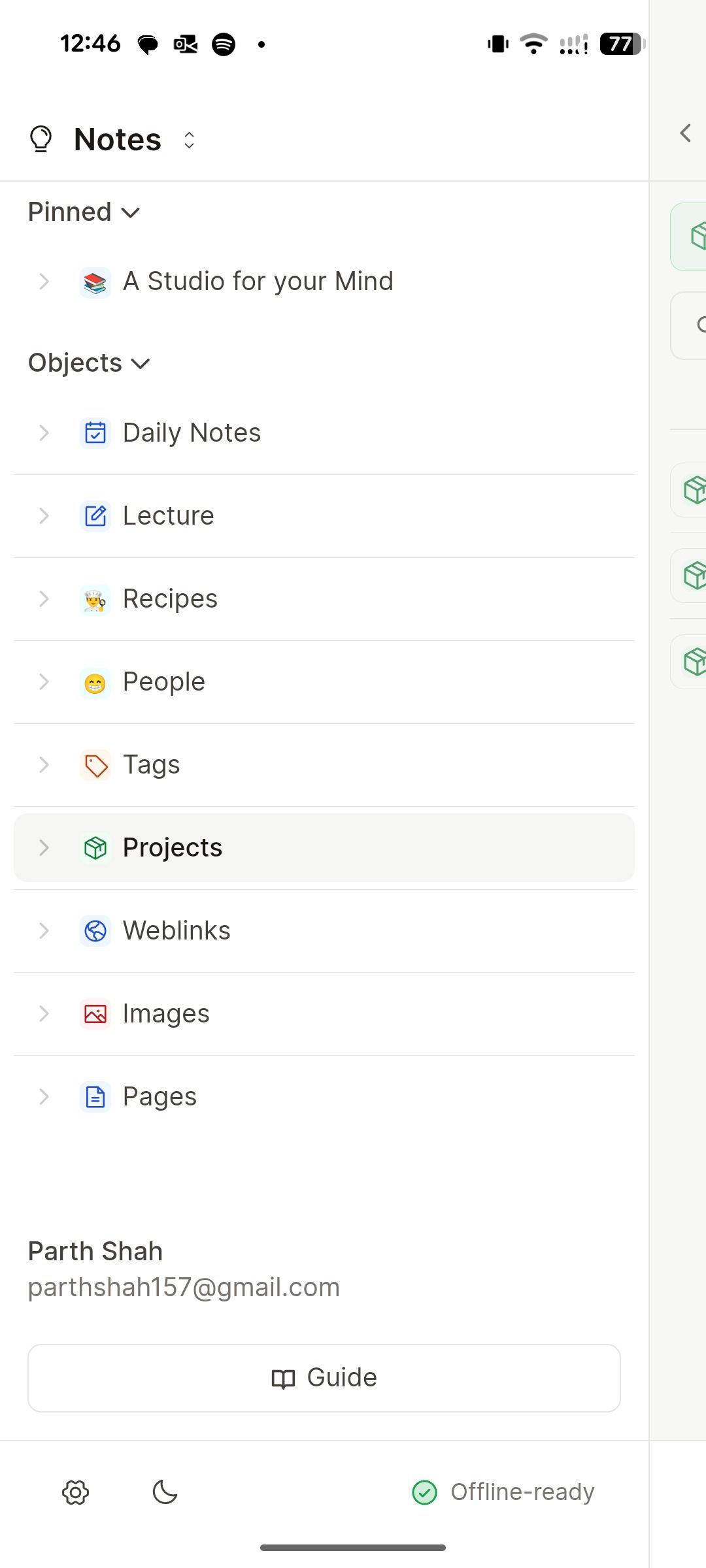Click the Recipes chef emoji icon
706x1568 pixels.
click(95, 598)
